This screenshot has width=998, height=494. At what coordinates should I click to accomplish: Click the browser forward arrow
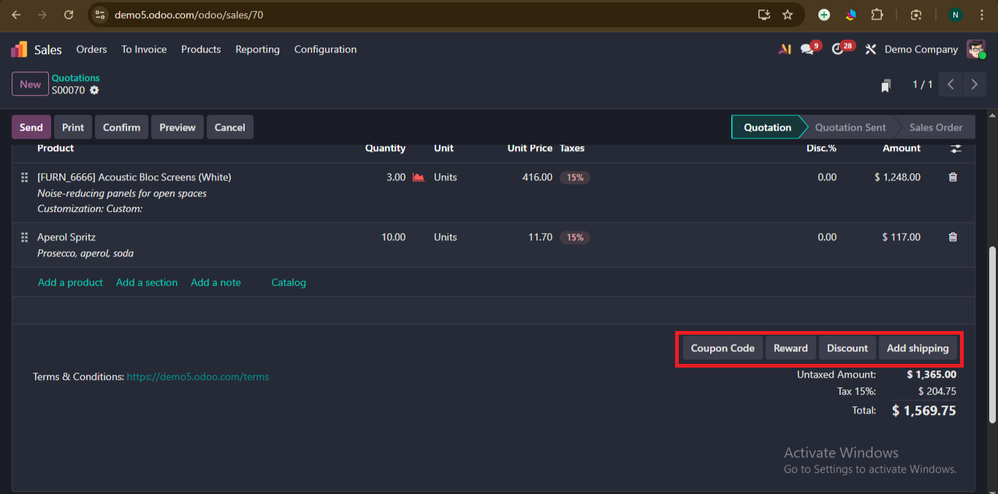click(x=42, y=15)
